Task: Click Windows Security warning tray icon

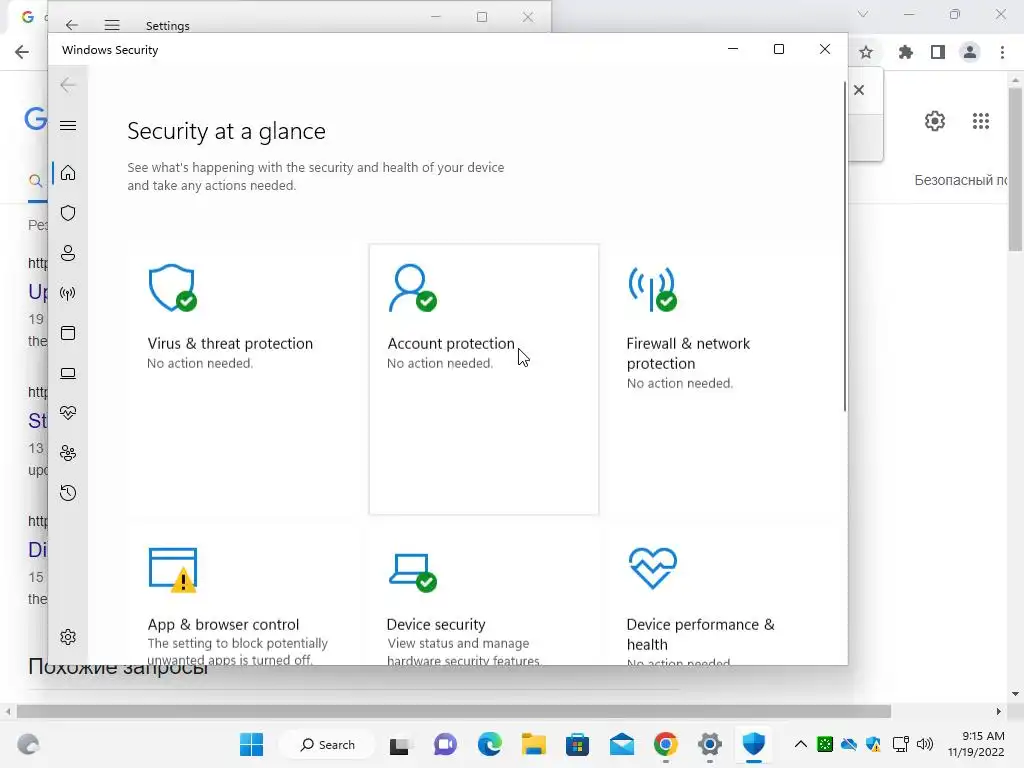Action: [873, 744]
